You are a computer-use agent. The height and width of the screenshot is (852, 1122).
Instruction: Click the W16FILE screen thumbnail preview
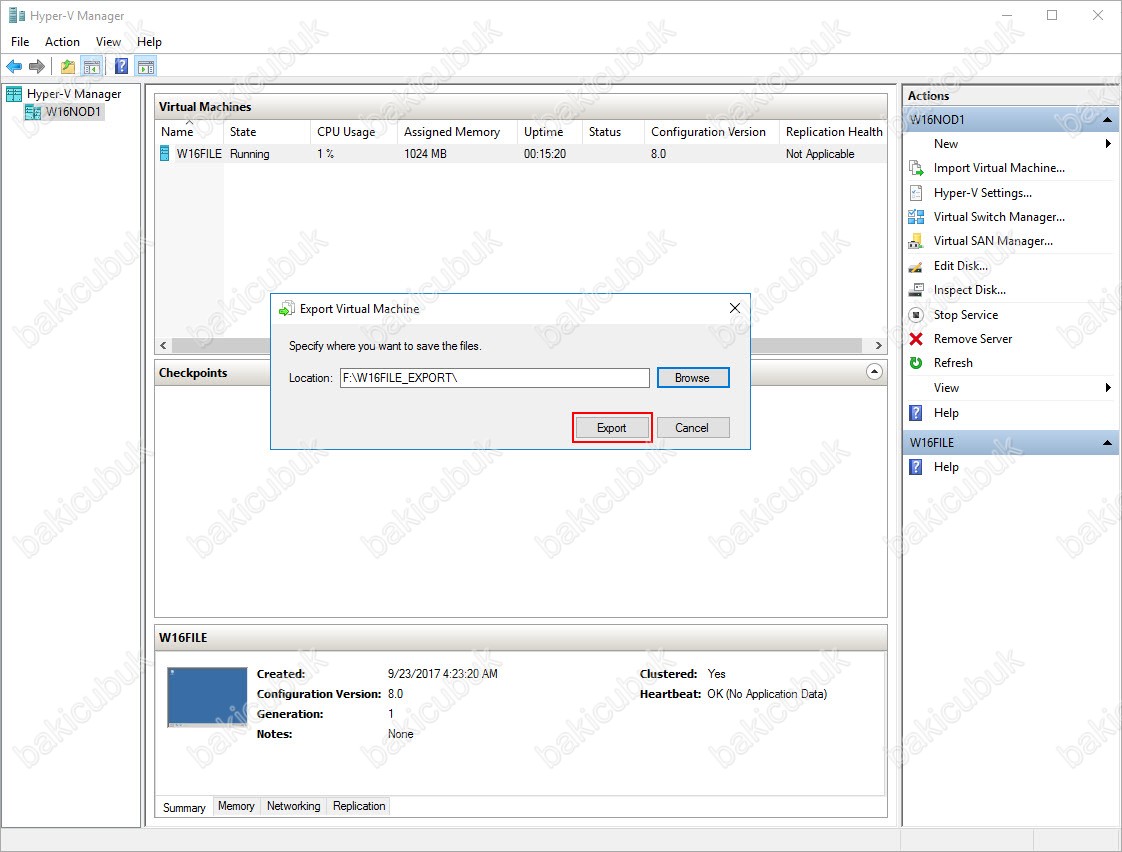[x=208, y=697]
